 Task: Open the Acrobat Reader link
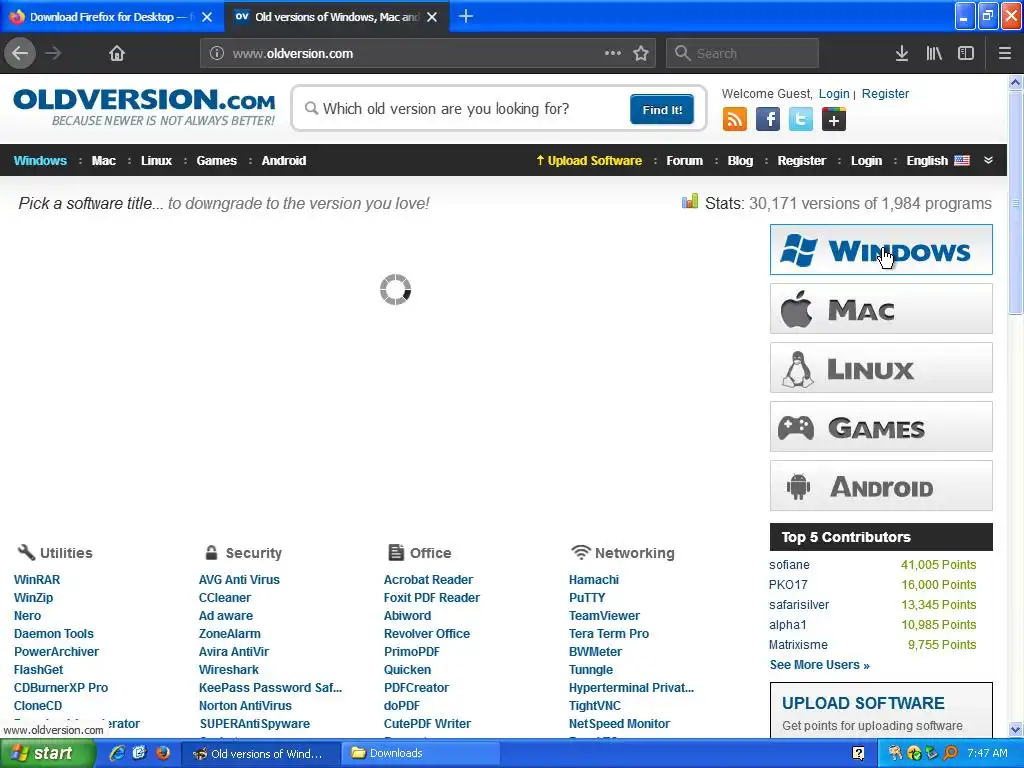428,579
